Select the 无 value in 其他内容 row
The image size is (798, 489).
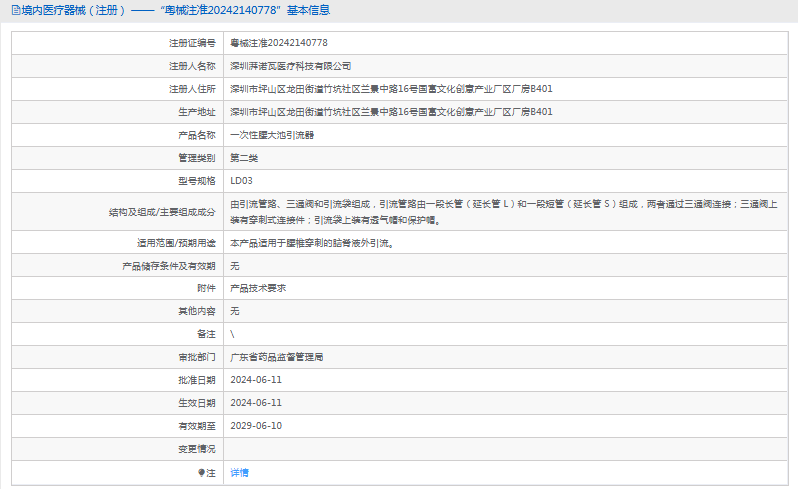[235, 311]
